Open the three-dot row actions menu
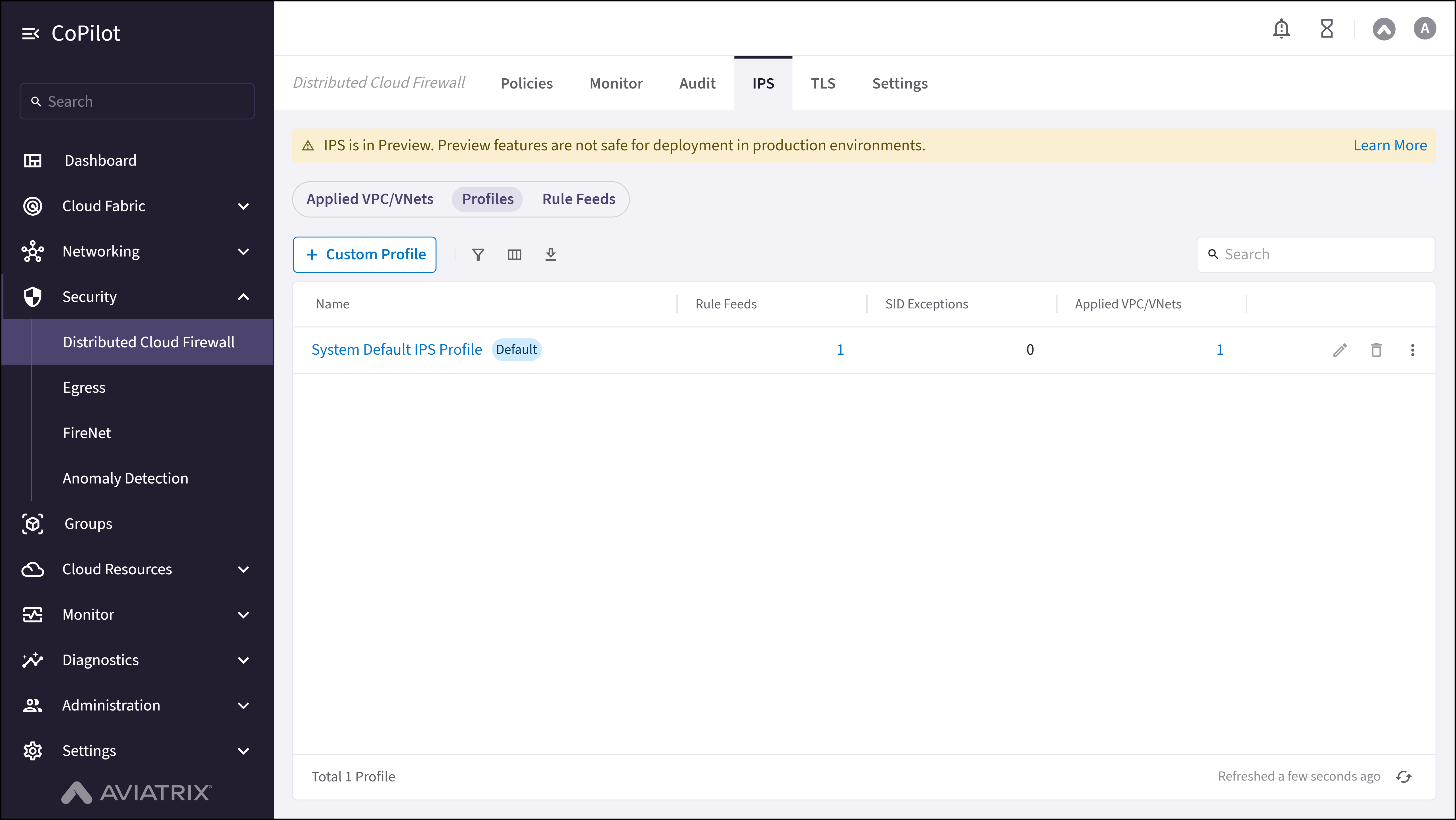The width and height of the screenshot is (1456, 820). coord(1413,350)
